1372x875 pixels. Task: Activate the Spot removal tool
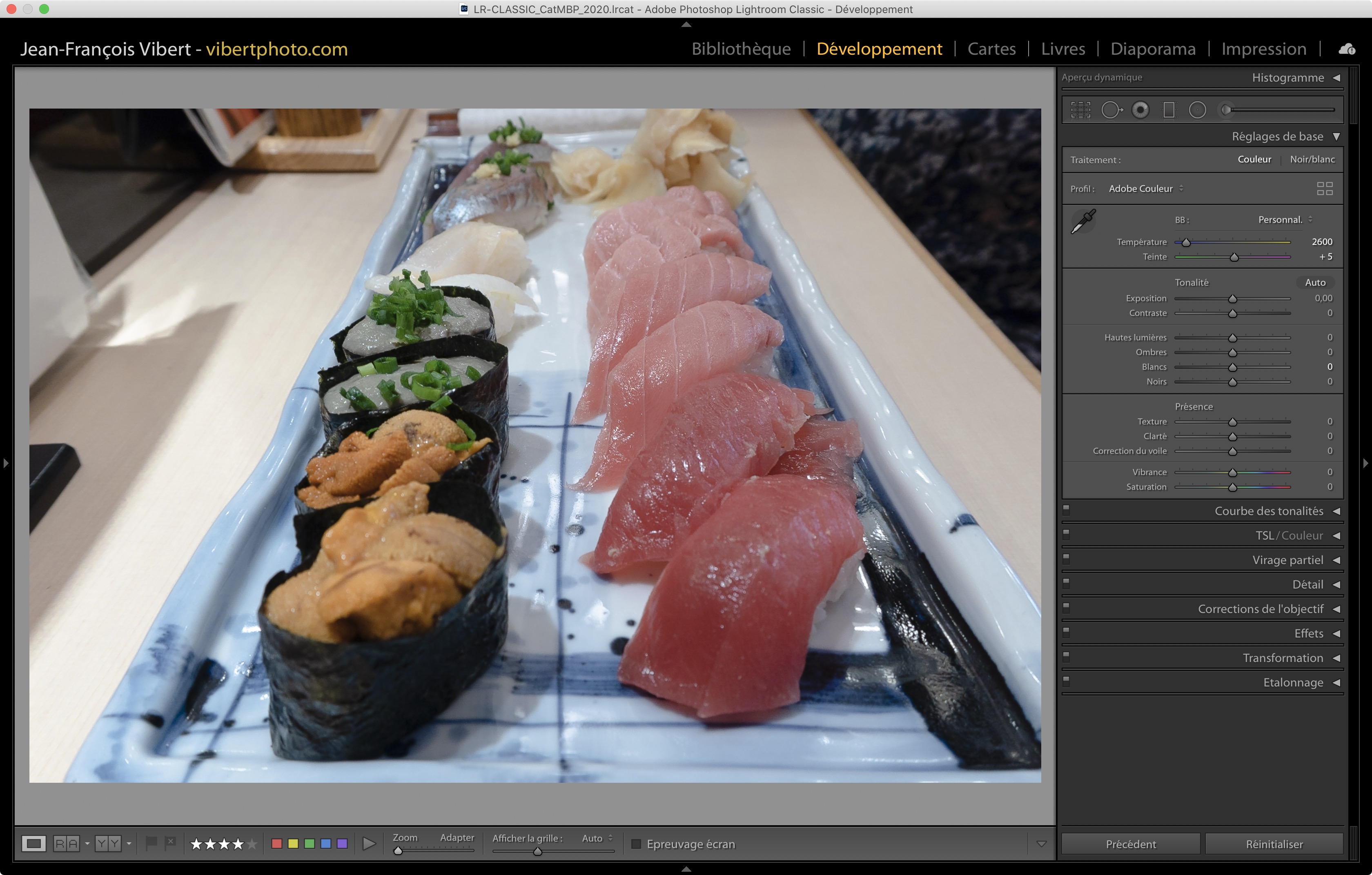[x=1111, y=110]
